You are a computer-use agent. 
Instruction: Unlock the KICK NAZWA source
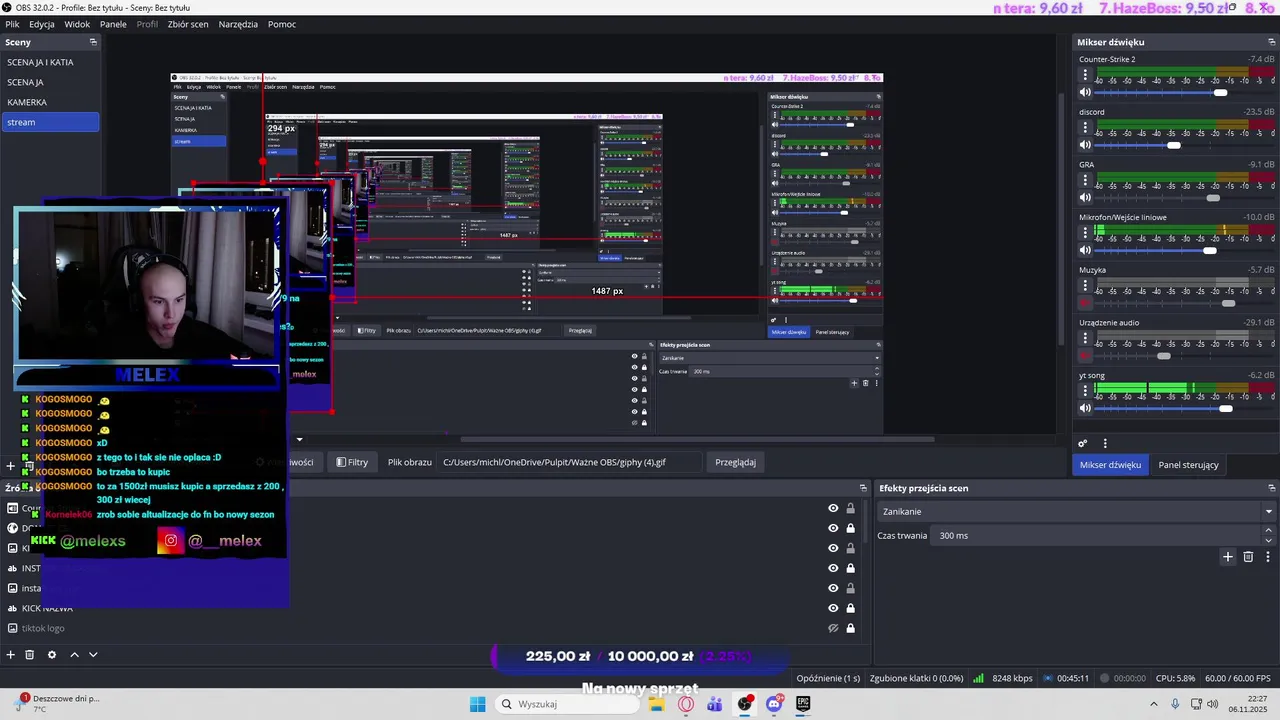pos(851,608)
